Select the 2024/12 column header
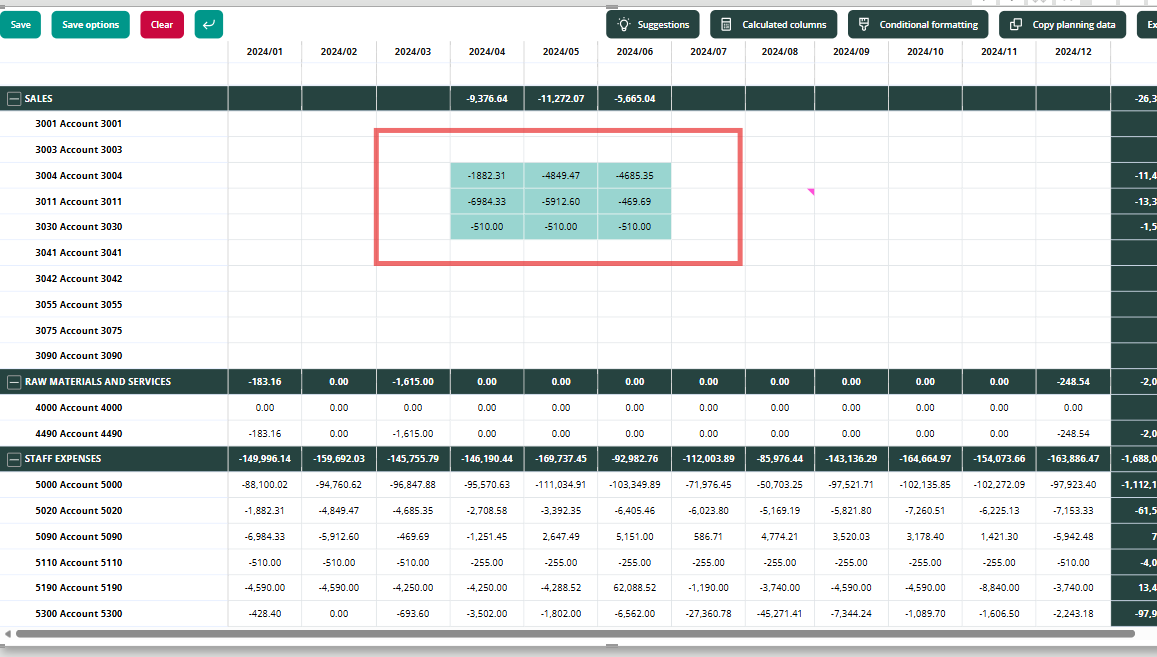Viewport: 1157px width, 657px height. click(1073, 52)
